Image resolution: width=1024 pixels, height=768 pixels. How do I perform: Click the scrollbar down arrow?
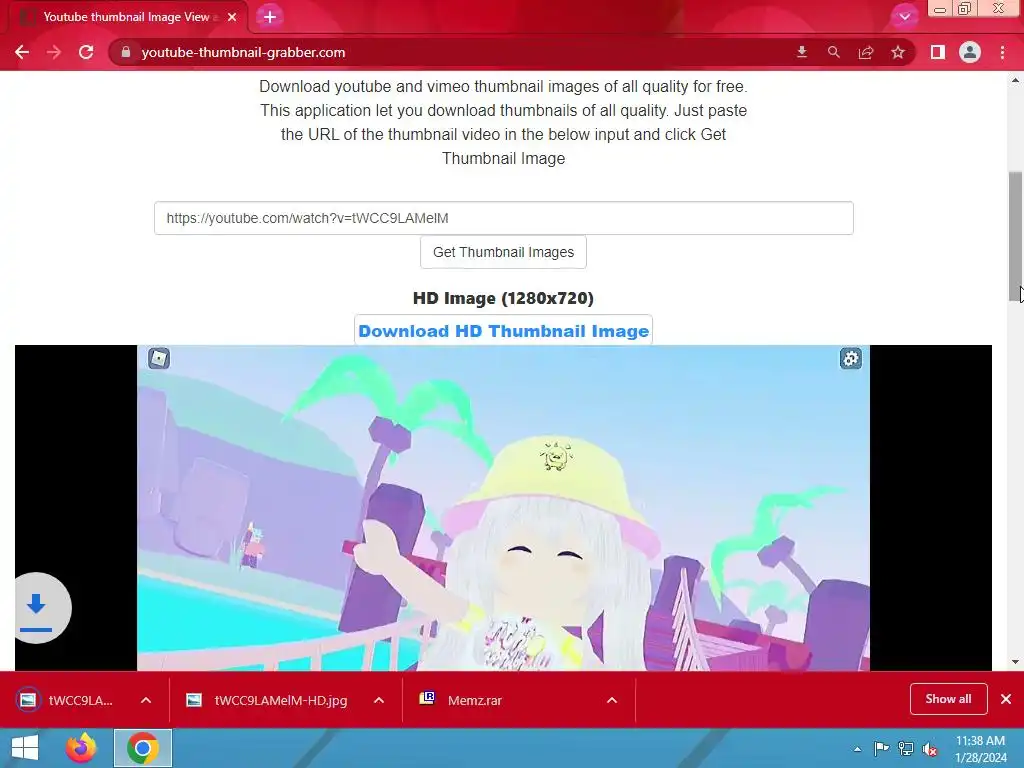pyautogui.click(x=1016, y=662)
